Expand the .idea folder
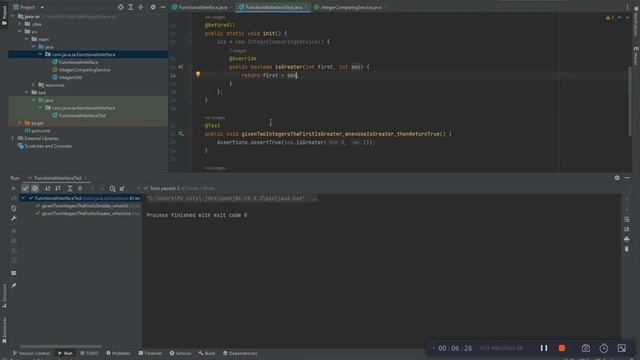640x360 pixels. click(x=20, y=24)
